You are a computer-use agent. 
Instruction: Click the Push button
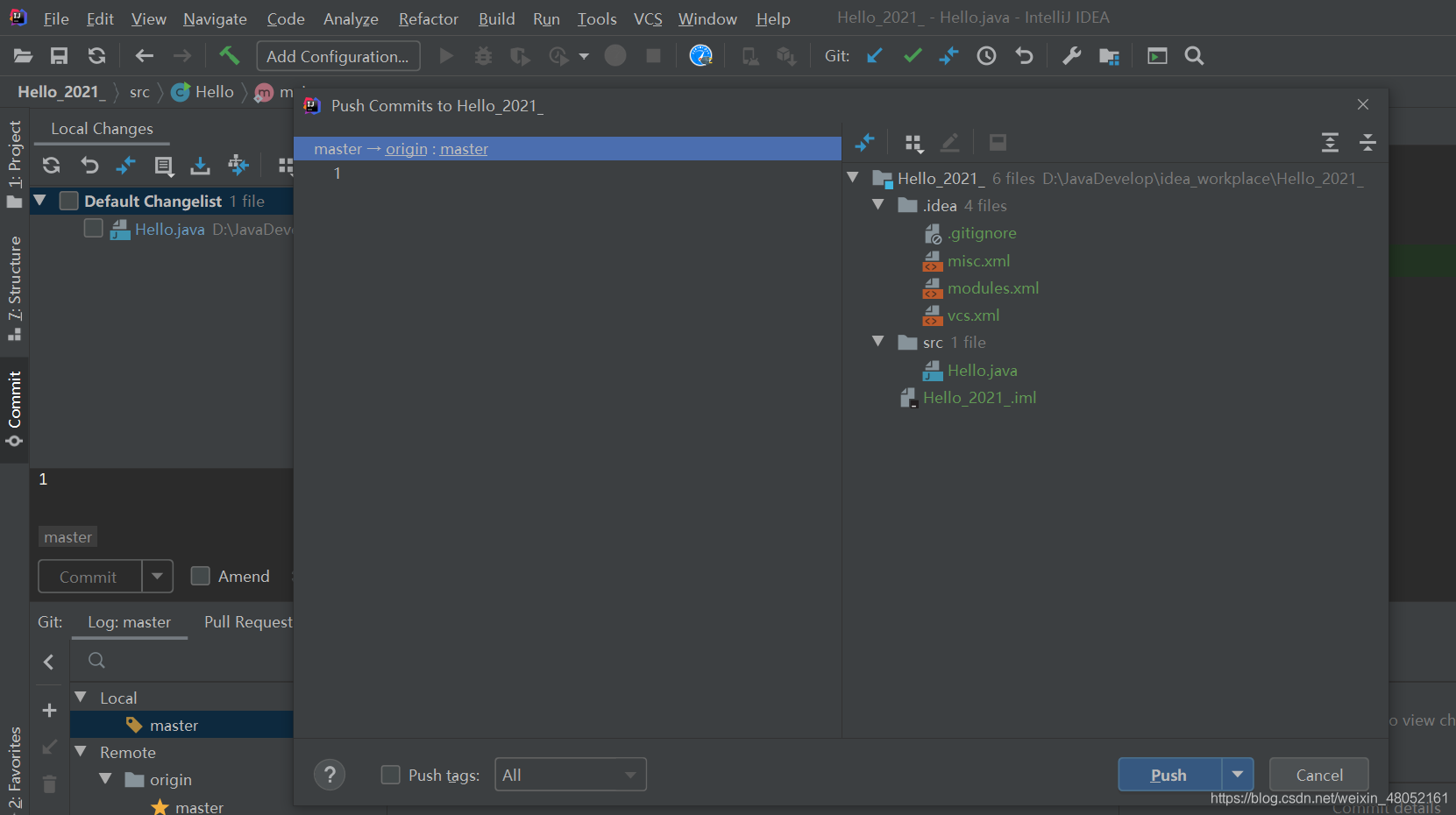1169,775
